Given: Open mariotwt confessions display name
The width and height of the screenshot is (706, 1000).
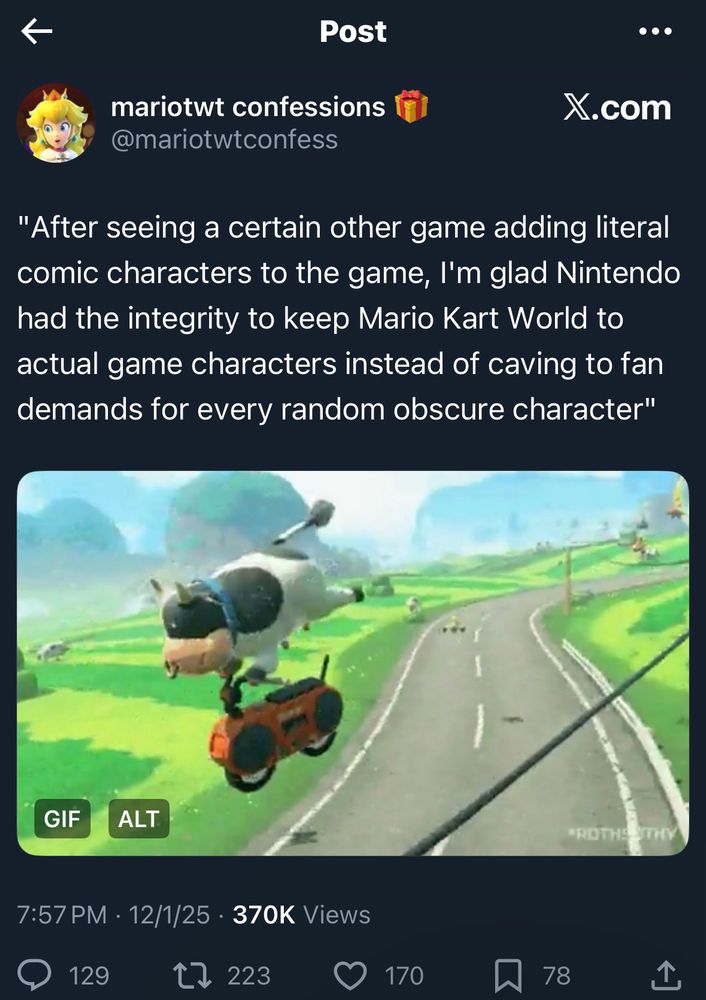Looking at the screenshot, I should [248, 107].
